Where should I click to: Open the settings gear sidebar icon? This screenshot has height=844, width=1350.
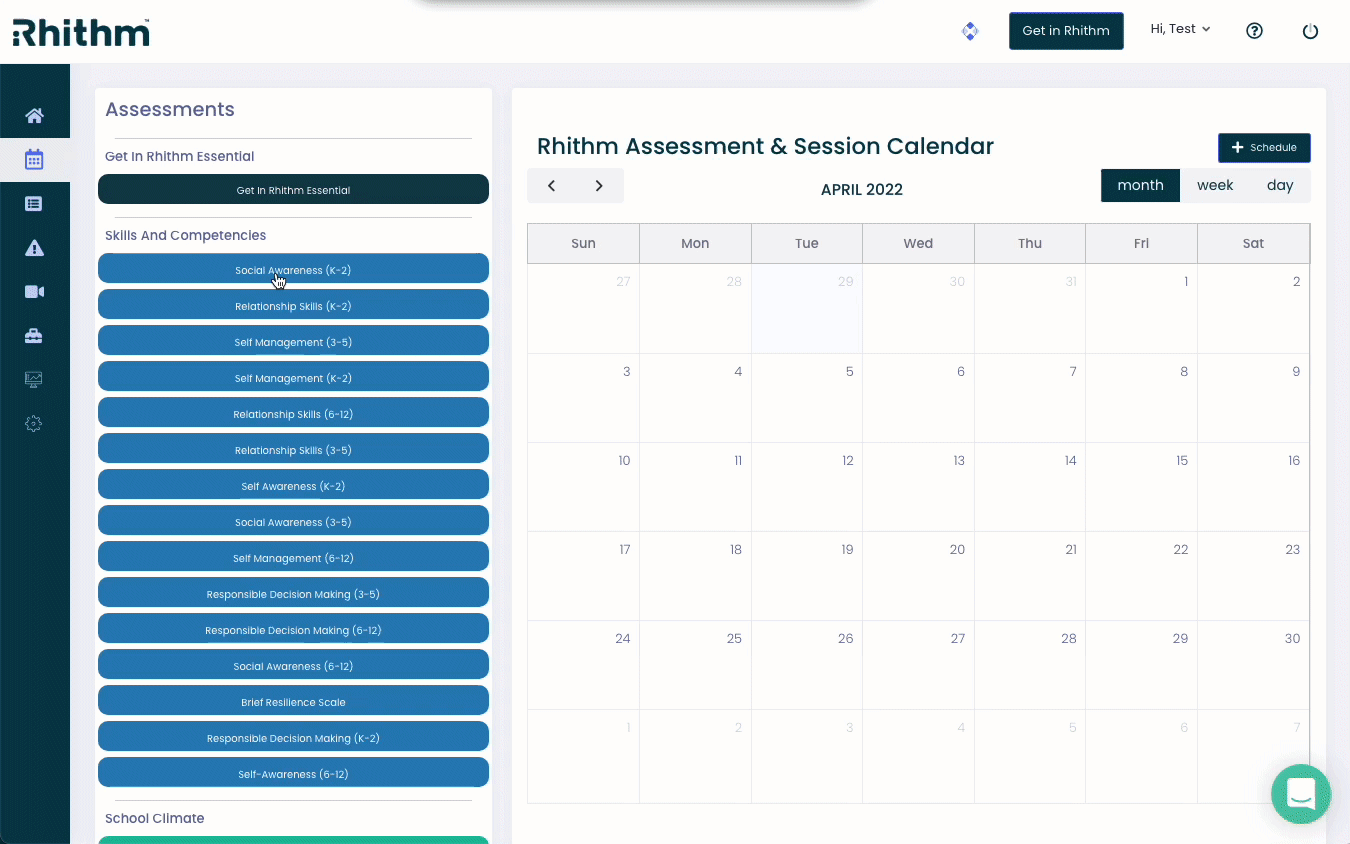pos(34,424)
